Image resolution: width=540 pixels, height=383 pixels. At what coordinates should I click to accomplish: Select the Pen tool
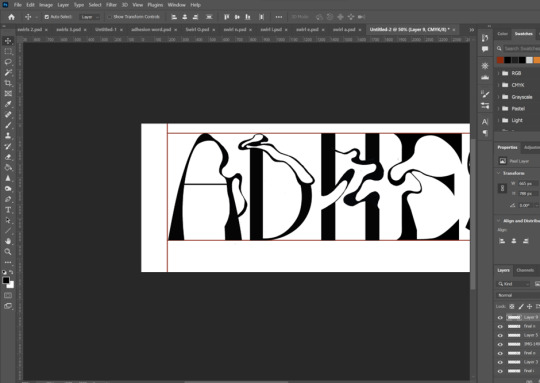[x=8, y=199]
